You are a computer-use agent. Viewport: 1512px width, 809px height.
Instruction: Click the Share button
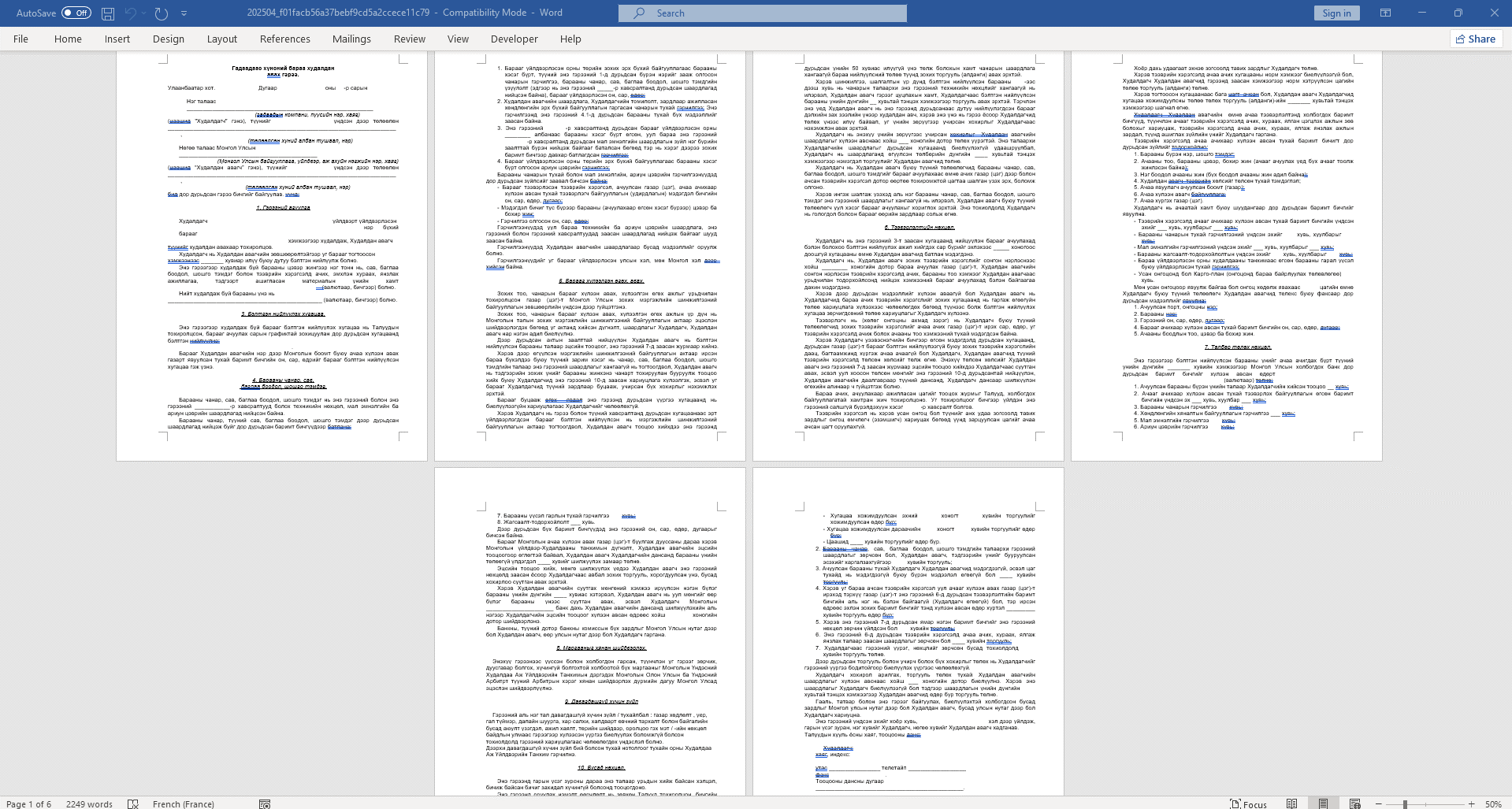[1476, 39]
